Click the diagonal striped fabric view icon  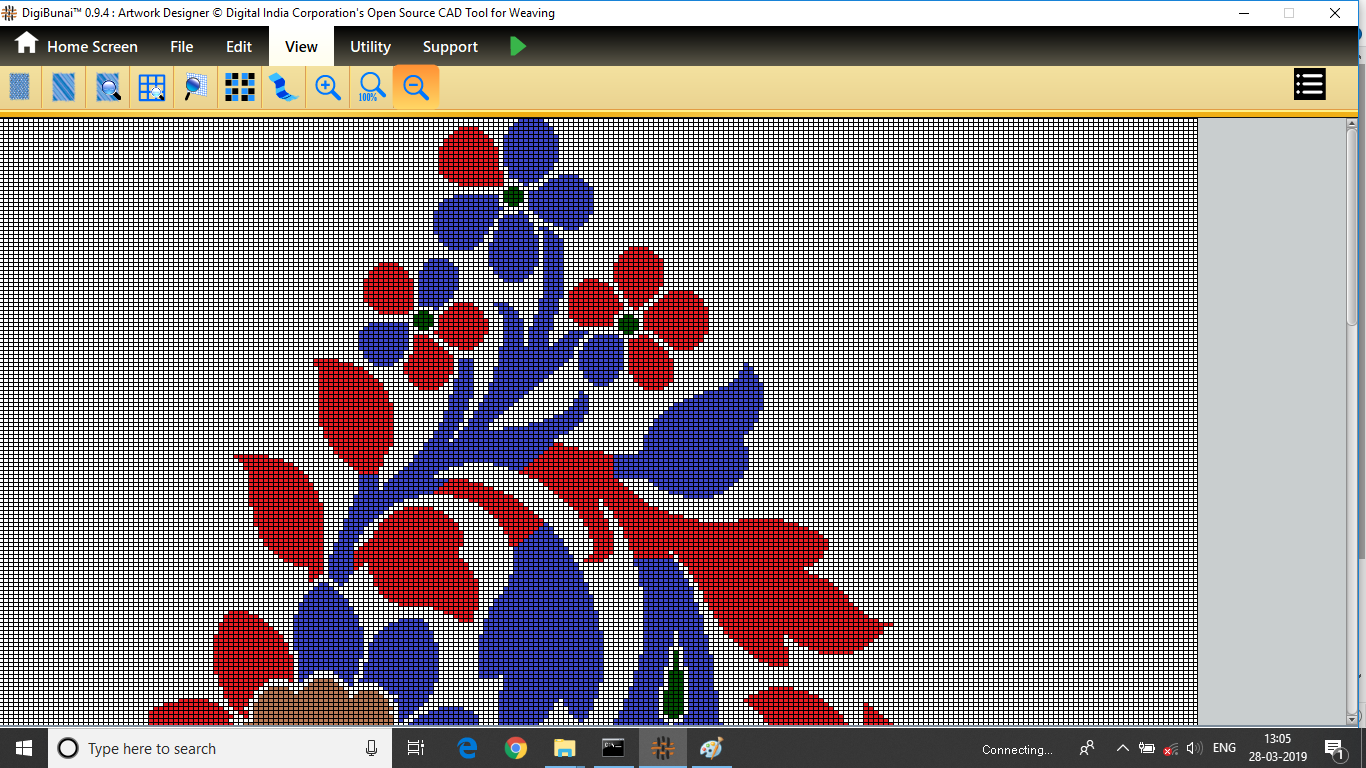tap(64, 87)
